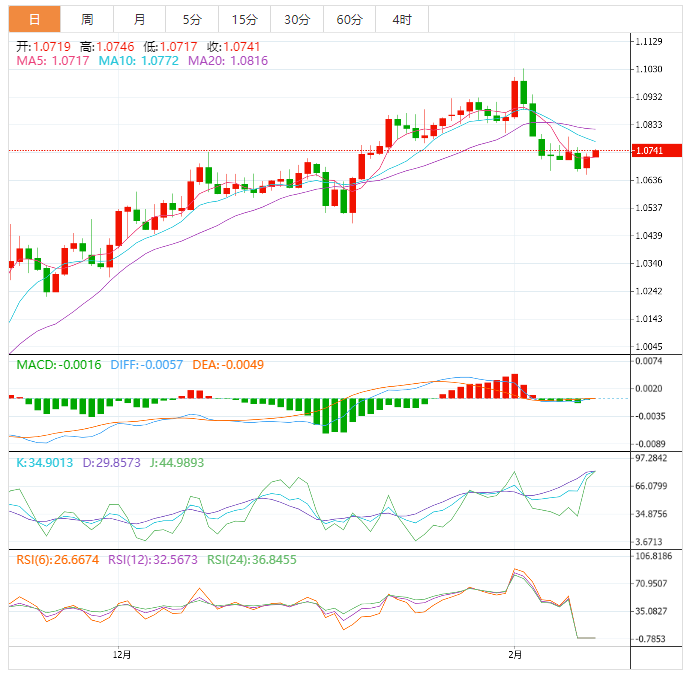690x680 pixels.
Task: Open the 60分 timeframe tab
Action: [349, 19]
